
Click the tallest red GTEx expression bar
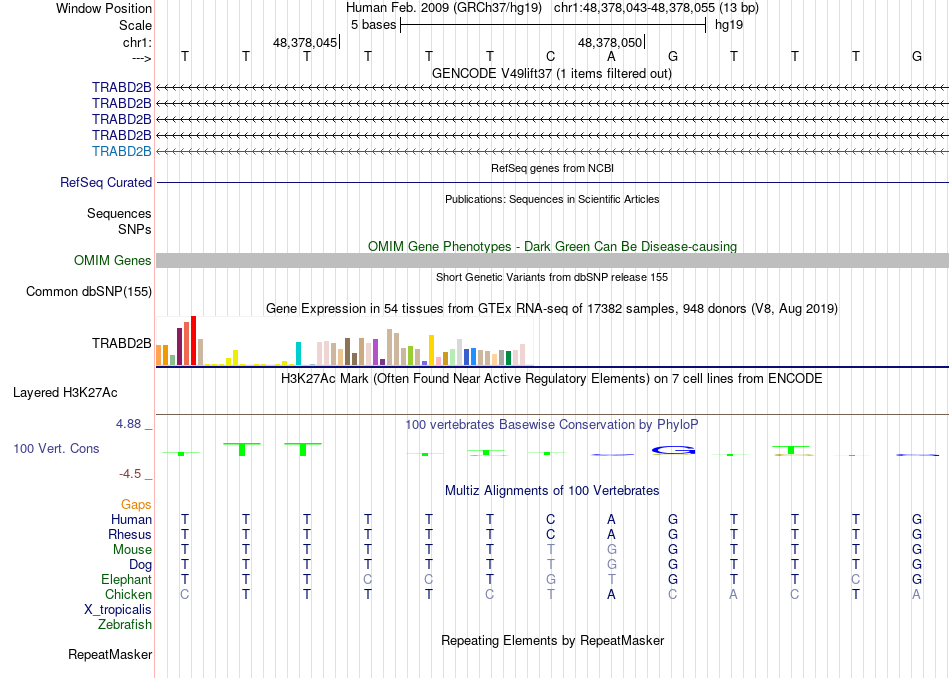193,341
